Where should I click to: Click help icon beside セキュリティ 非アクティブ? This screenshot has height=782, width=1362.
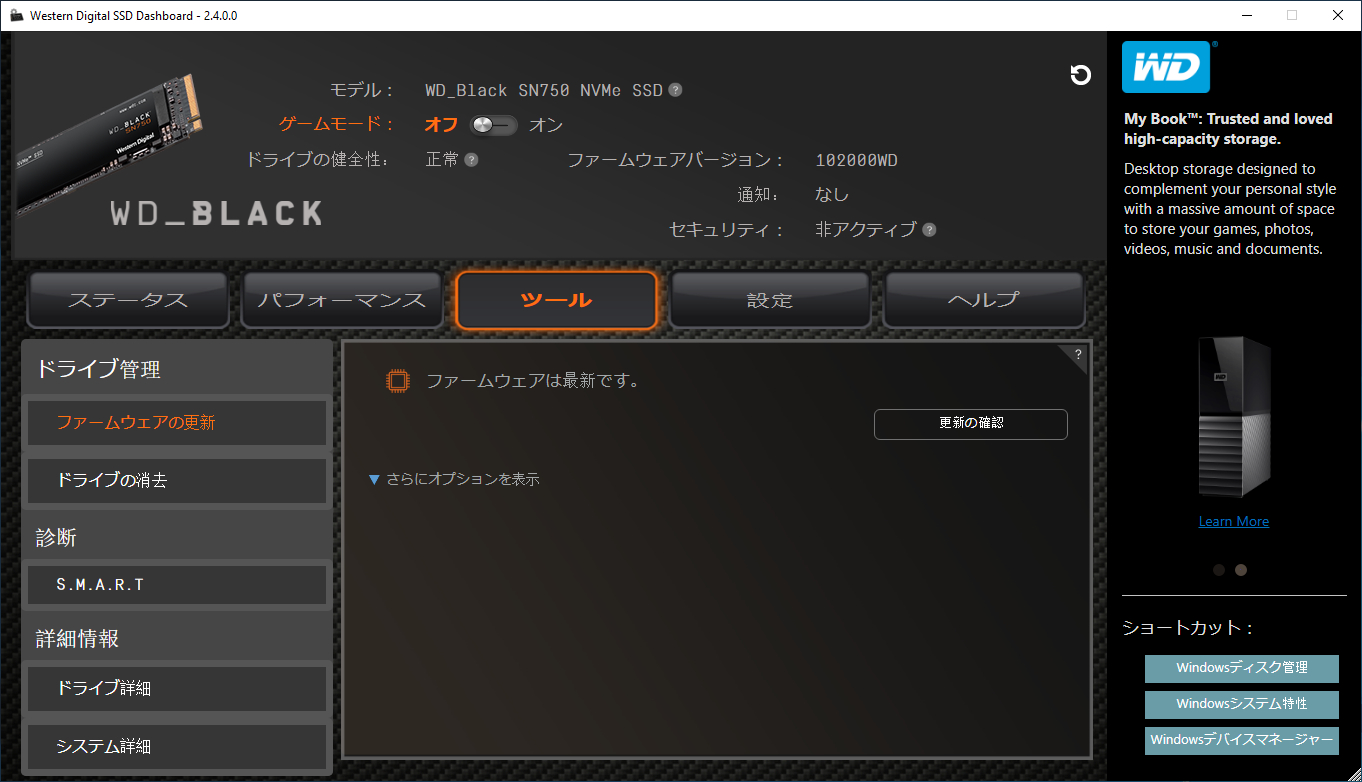pyautogui.click(x=929, y=230)
